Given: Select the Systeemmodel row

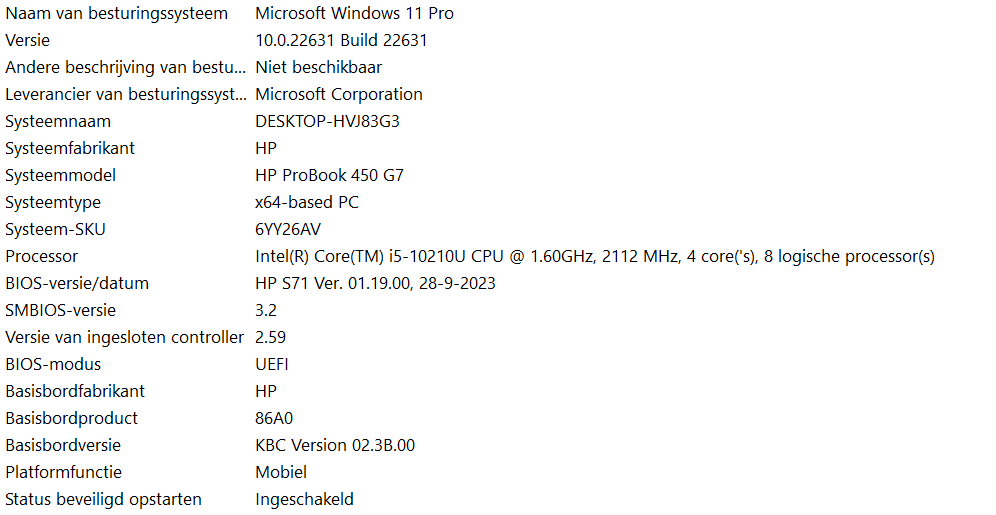Looking at the screenshot, I should tap(498, 175).
